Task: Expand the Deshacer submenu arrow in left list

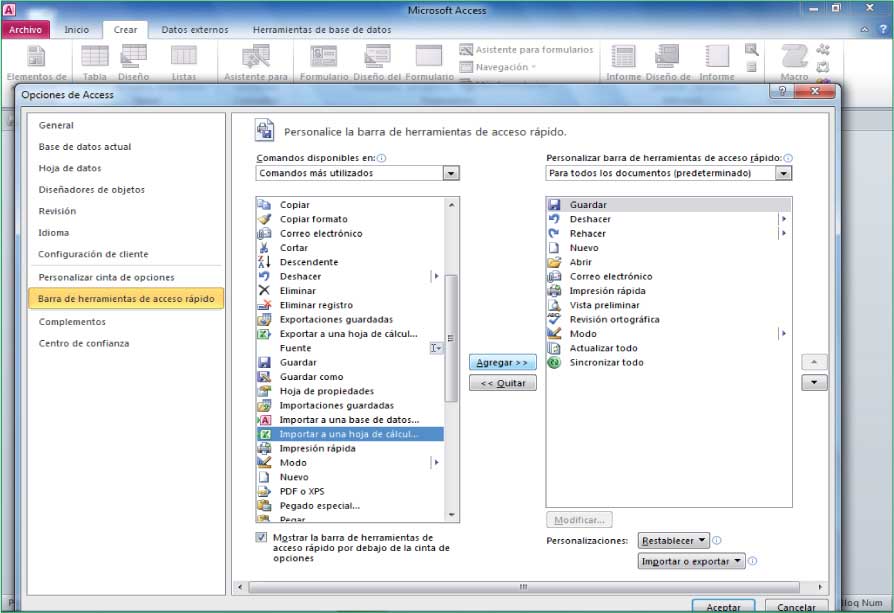Action: 436,276
